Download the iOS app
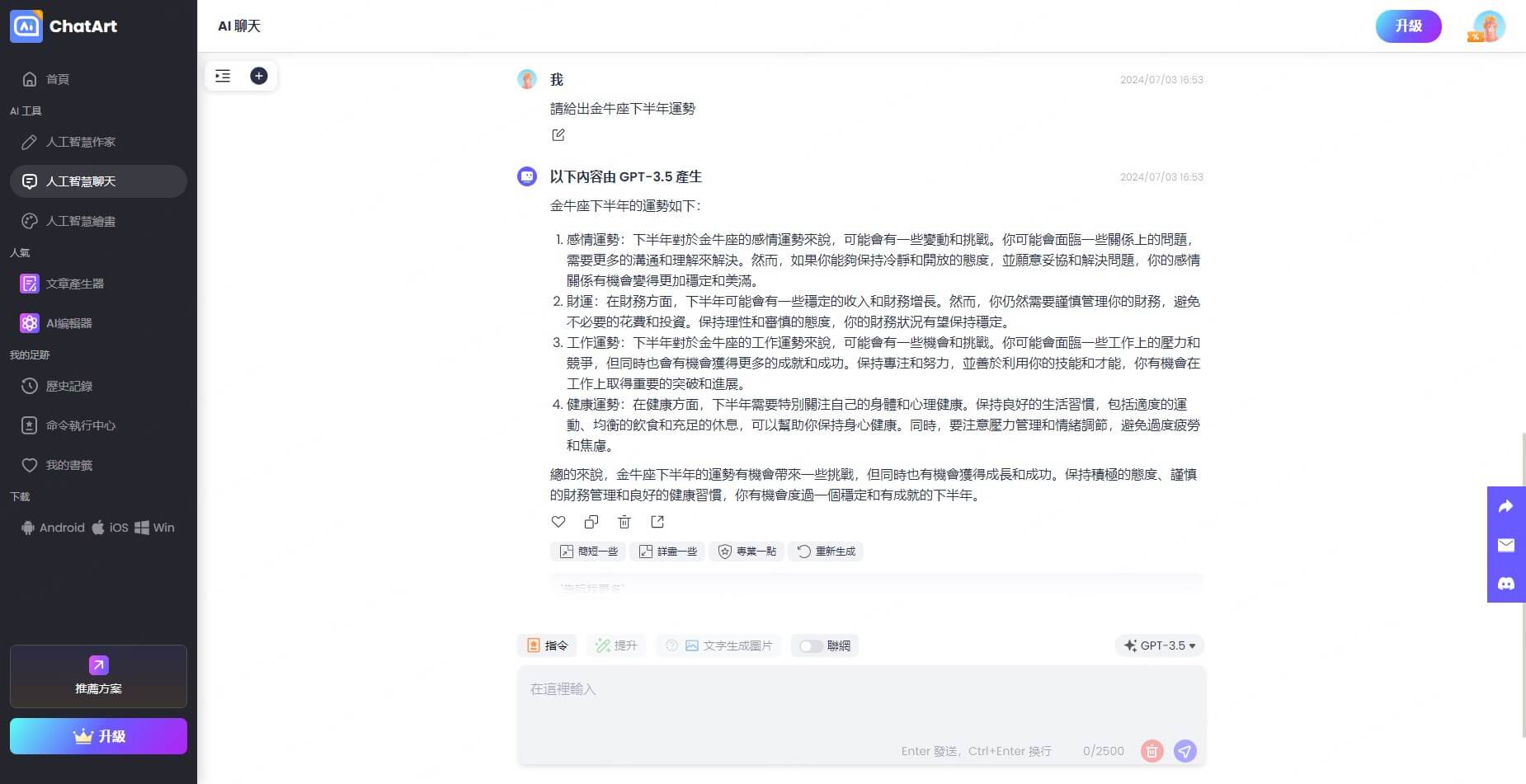 pyautogui.click(x=111, y=528)
